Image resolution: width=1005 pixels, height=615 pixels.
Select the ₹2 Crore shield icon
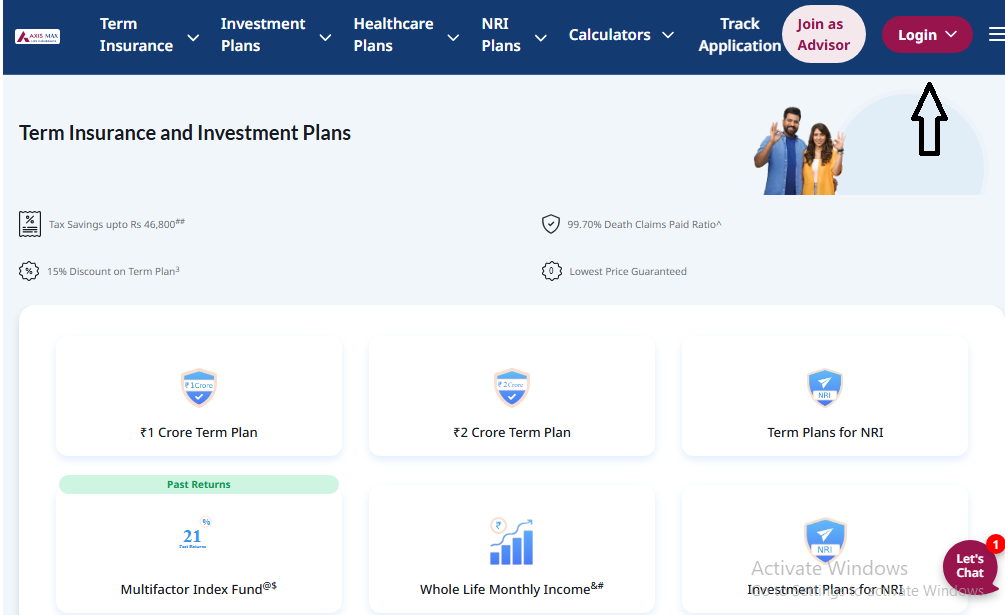(x=511, y=388)
